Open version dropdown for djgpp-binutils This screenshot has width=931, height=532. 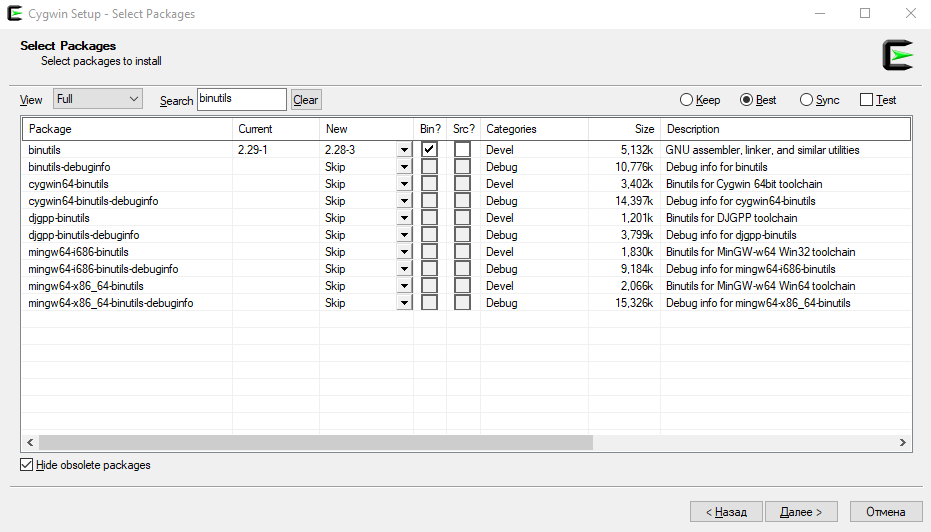(x=404, y=218)
